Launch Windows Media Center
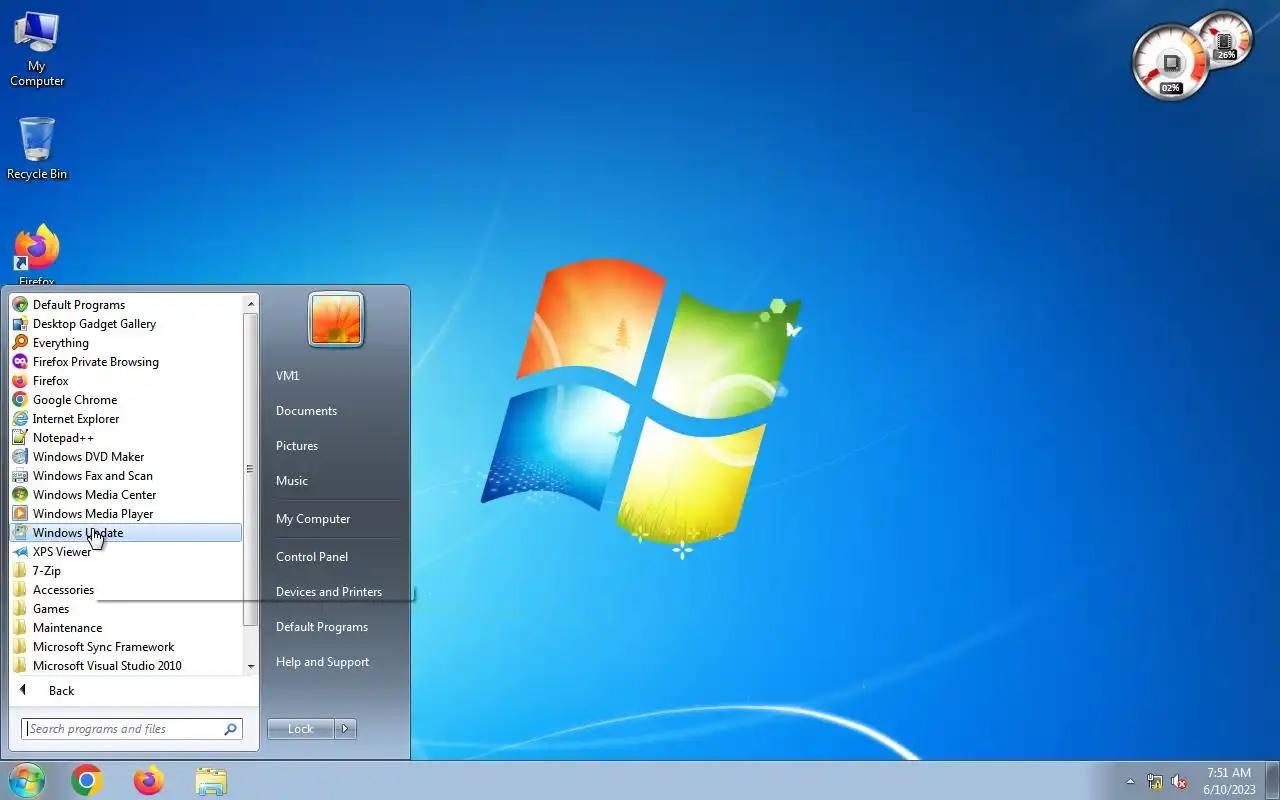 click(x=125, y=495)
